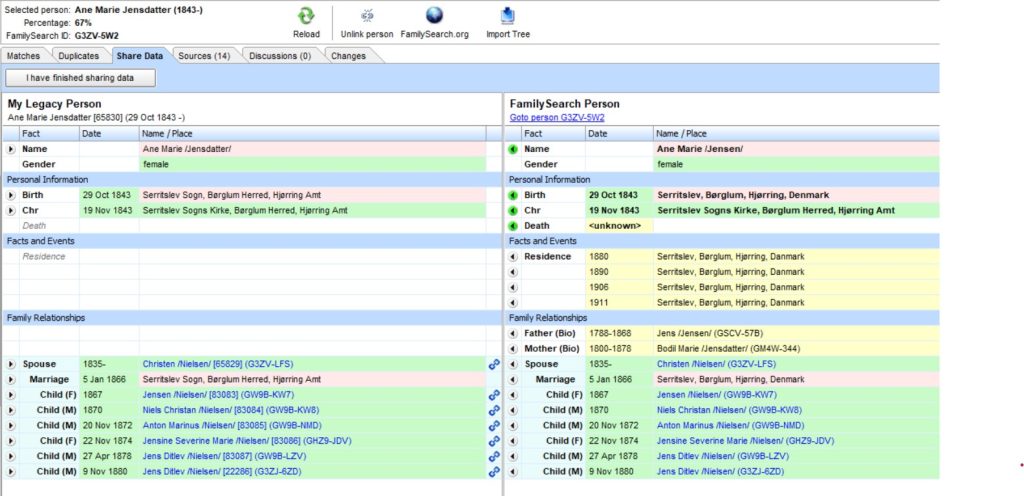Click arrow beside Legacy Child 22 Nov 1874
Viewport: 1024px width, 496px height.
tap(10, 441)
